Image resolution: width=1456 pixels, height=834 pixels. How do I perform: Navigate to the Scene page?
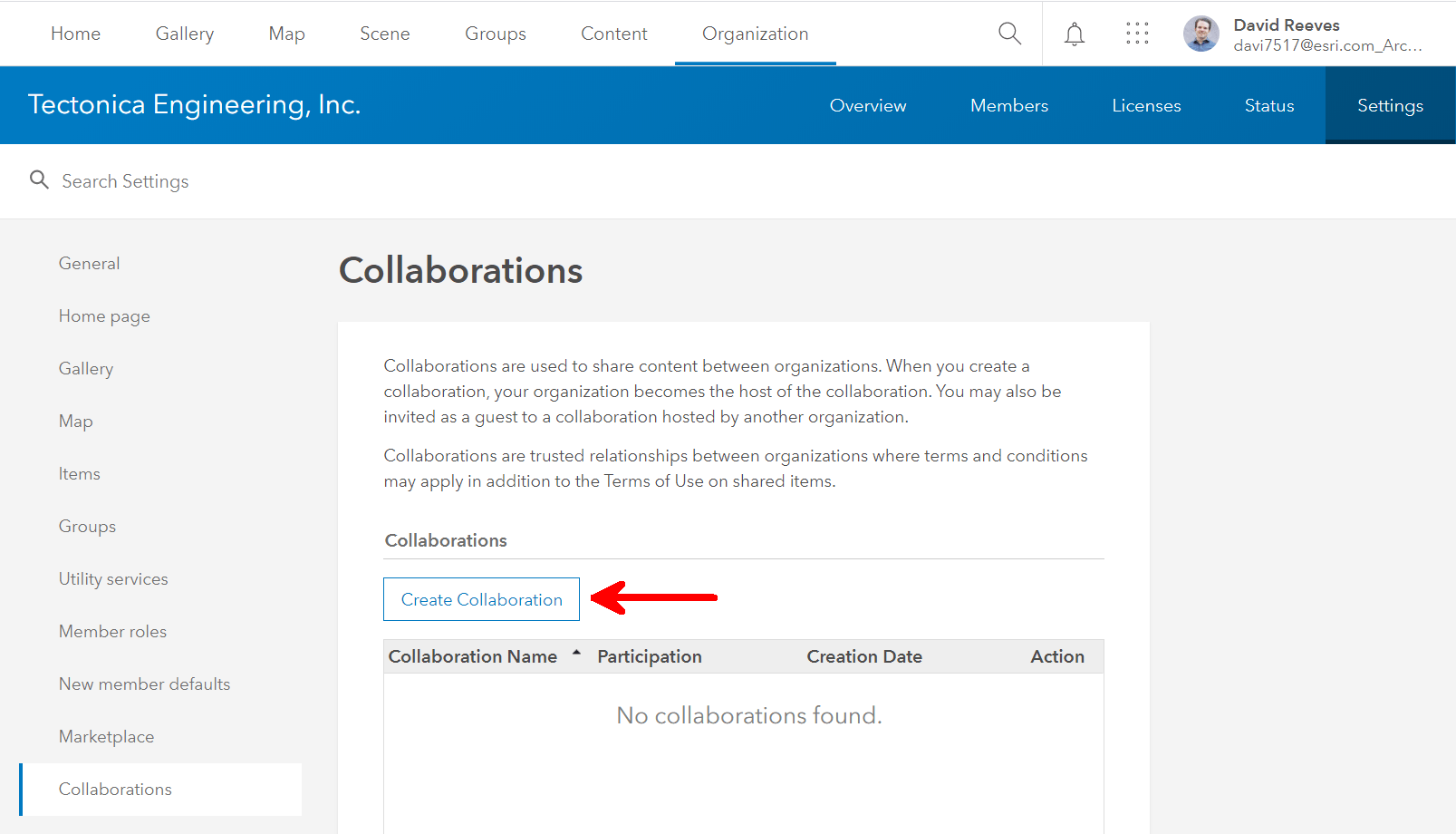384,33
